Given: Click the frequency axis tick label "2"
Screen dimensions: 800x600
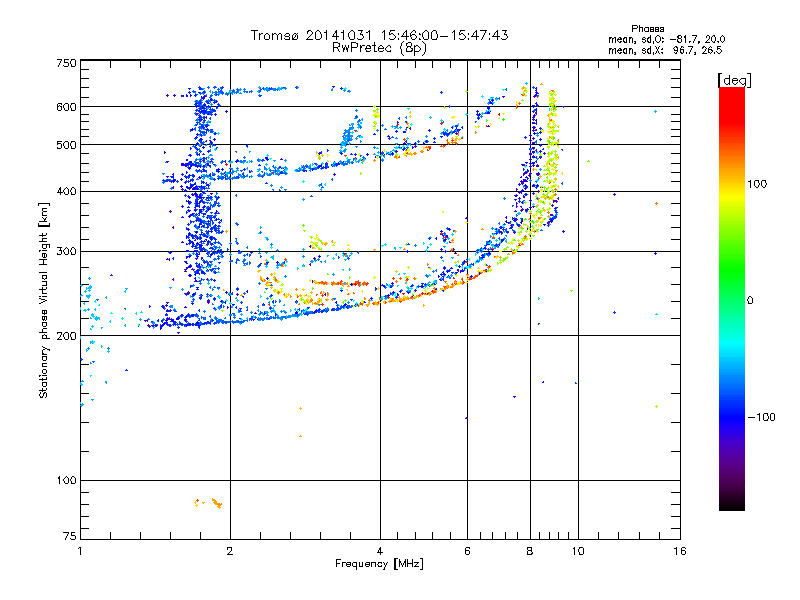Looking at the screenshot, I should (x=230, y=551).
